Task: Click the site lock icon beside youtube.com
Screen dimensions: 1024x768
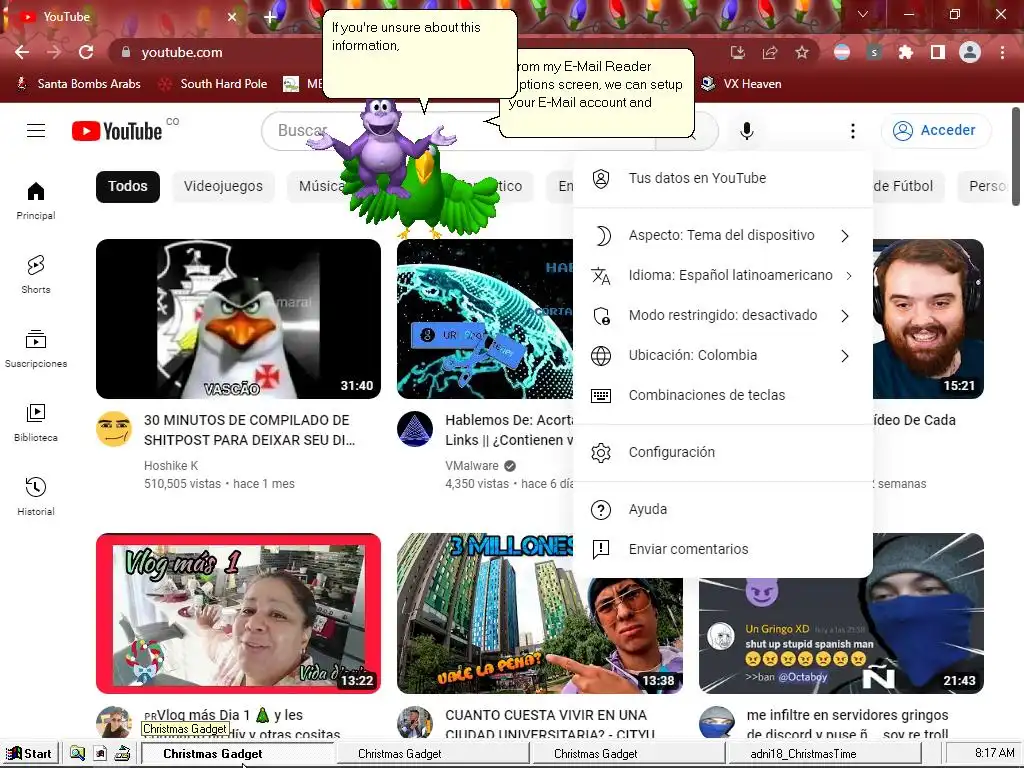Action: 126,52
